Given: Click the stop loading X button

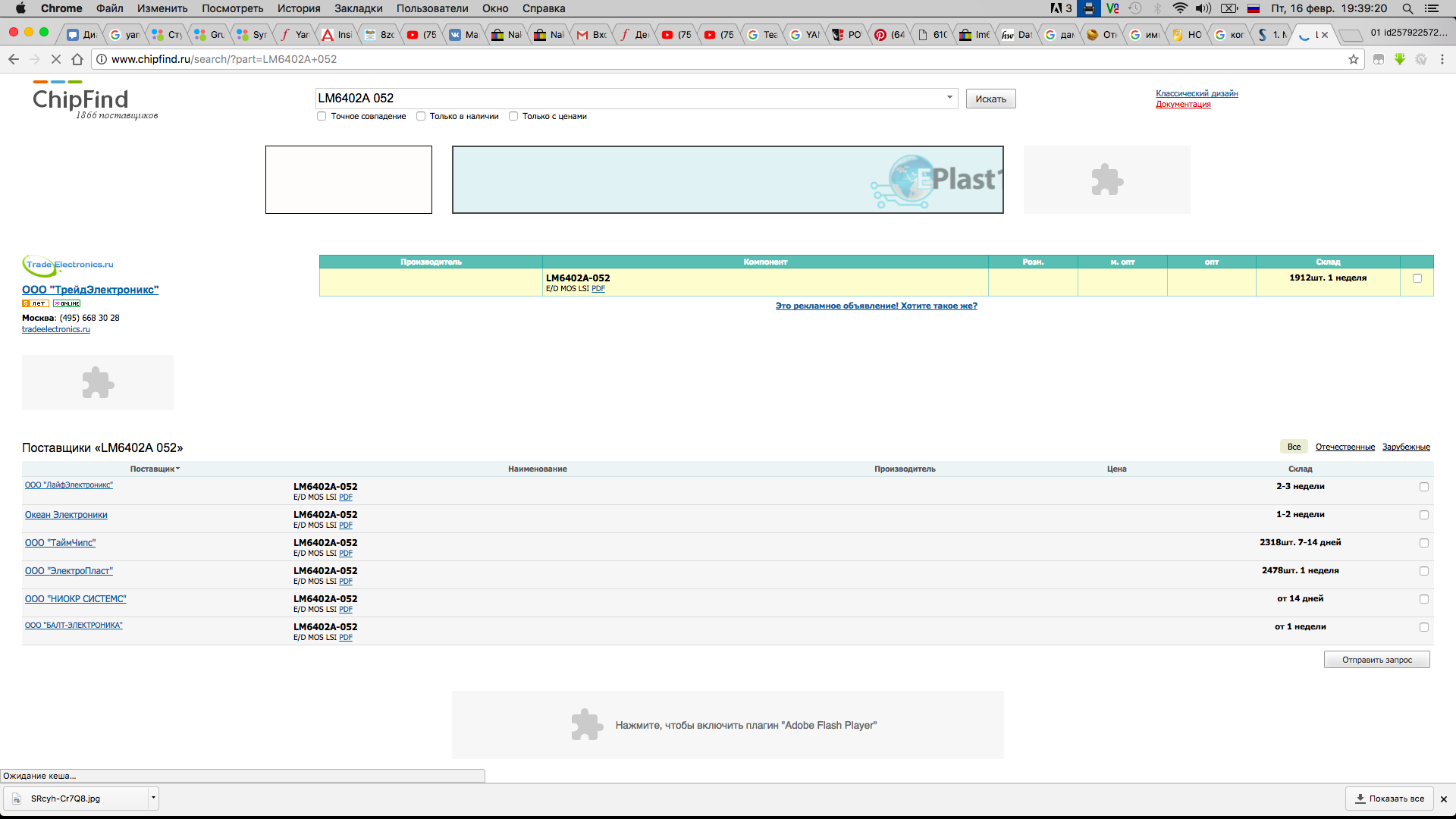Looking at the screenshot, I should click(56, 59).
